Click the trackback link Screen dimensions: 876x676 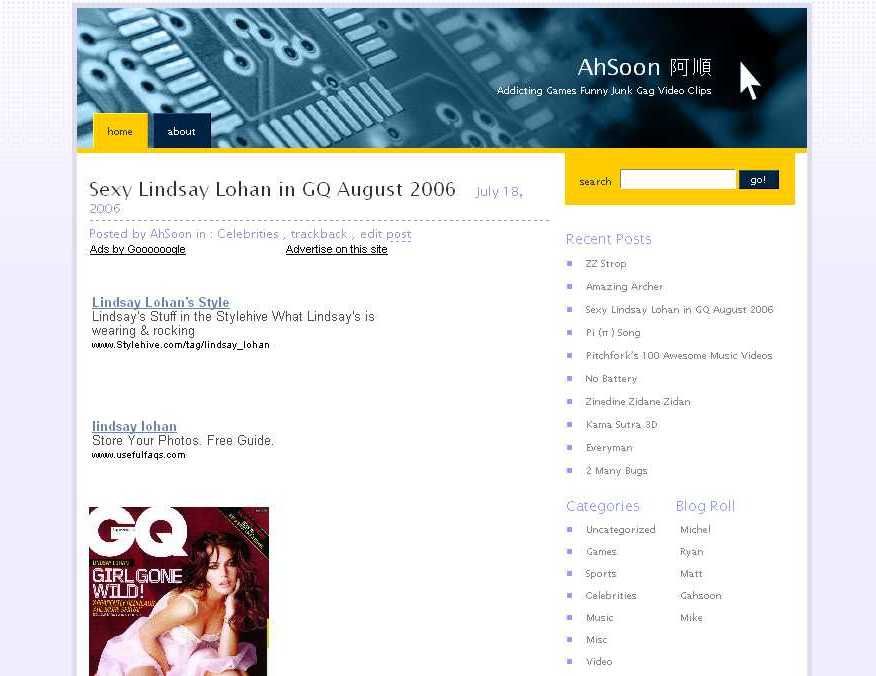tap(319, 234)
